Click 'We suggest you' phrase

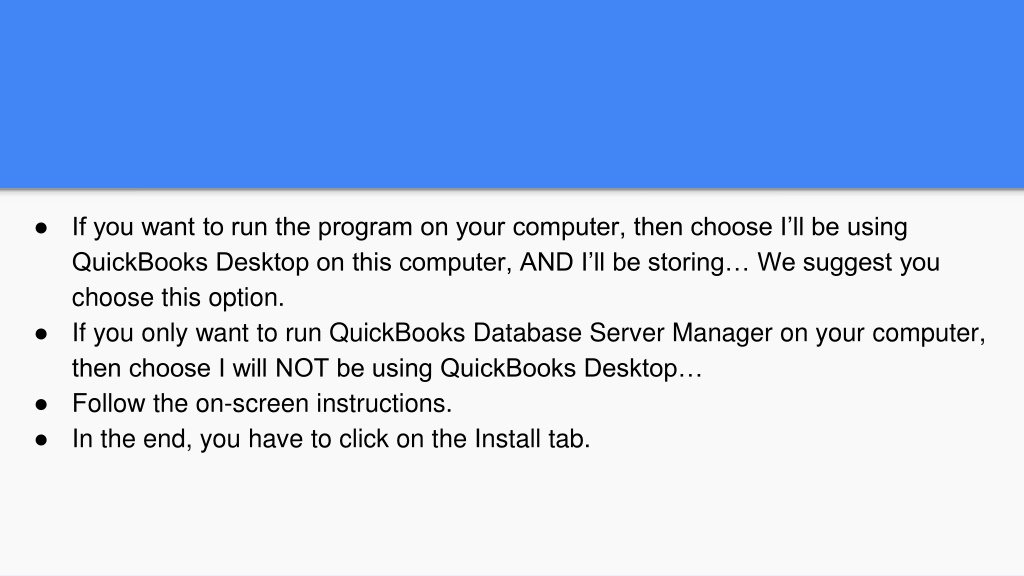pyautogui.click(x=848, y=263)
